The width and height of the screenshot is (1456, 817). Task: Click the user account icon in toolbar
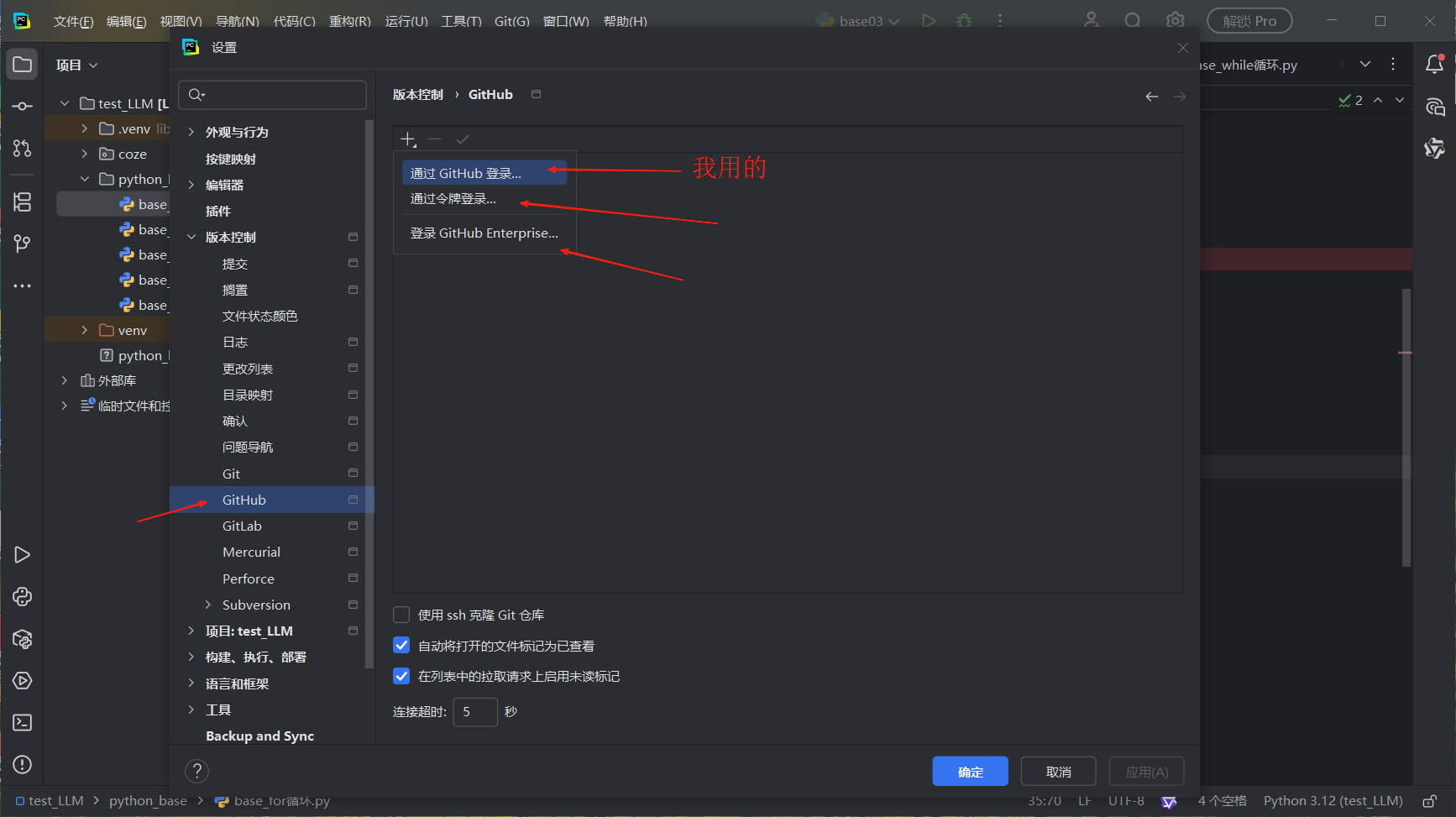coord(1091,21)
